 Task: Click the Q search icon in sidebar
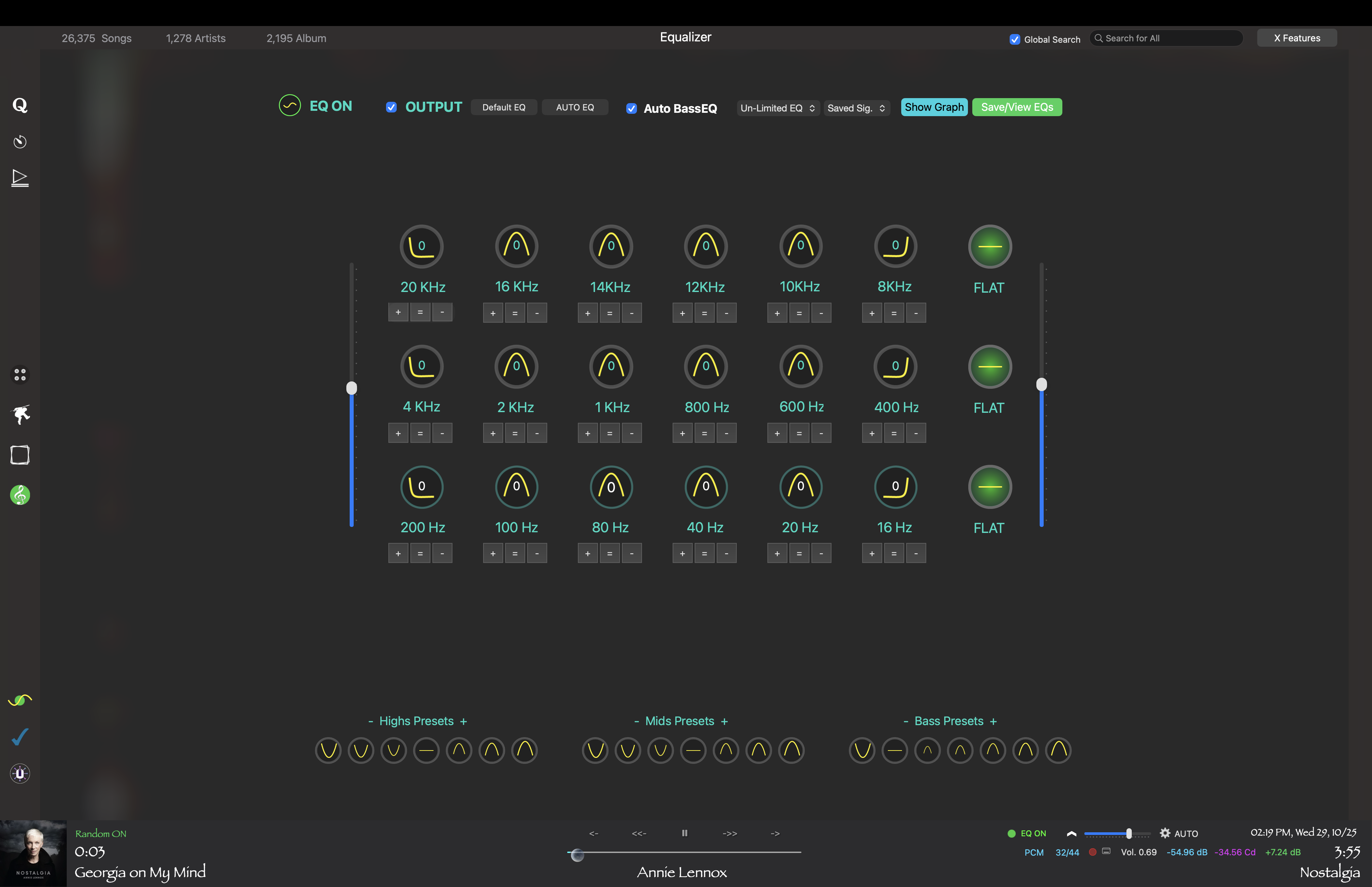click(x=20, y=105)
